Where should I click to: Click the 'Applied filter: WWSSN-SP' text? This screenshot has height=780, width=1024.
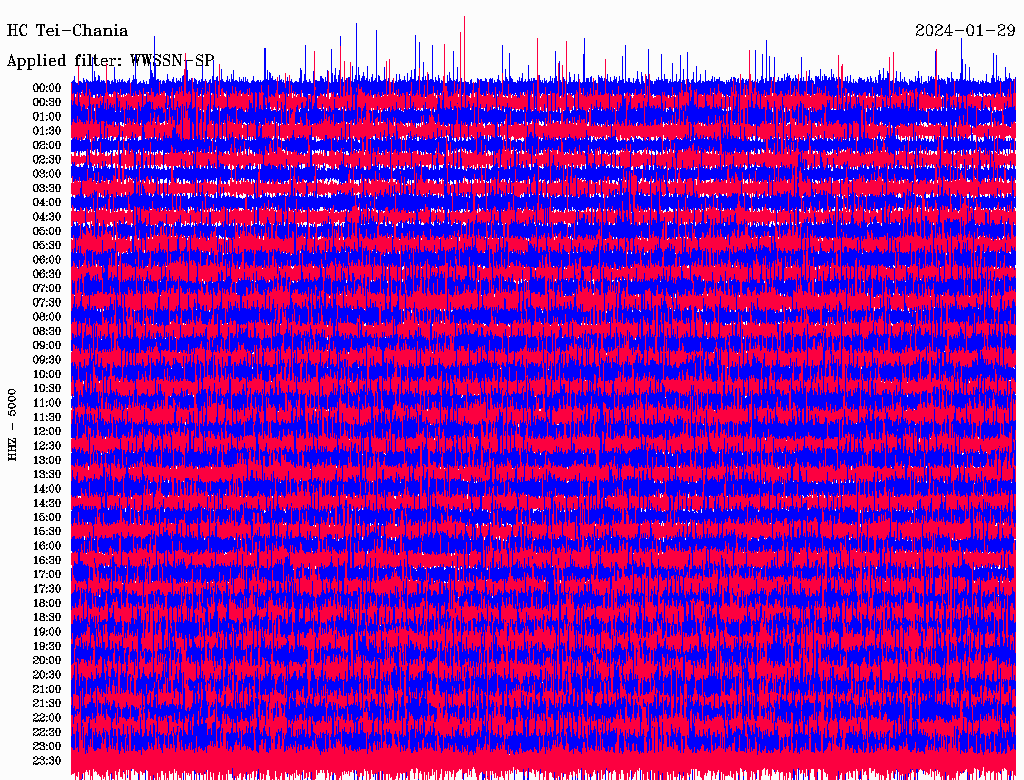tap(110, 61)
